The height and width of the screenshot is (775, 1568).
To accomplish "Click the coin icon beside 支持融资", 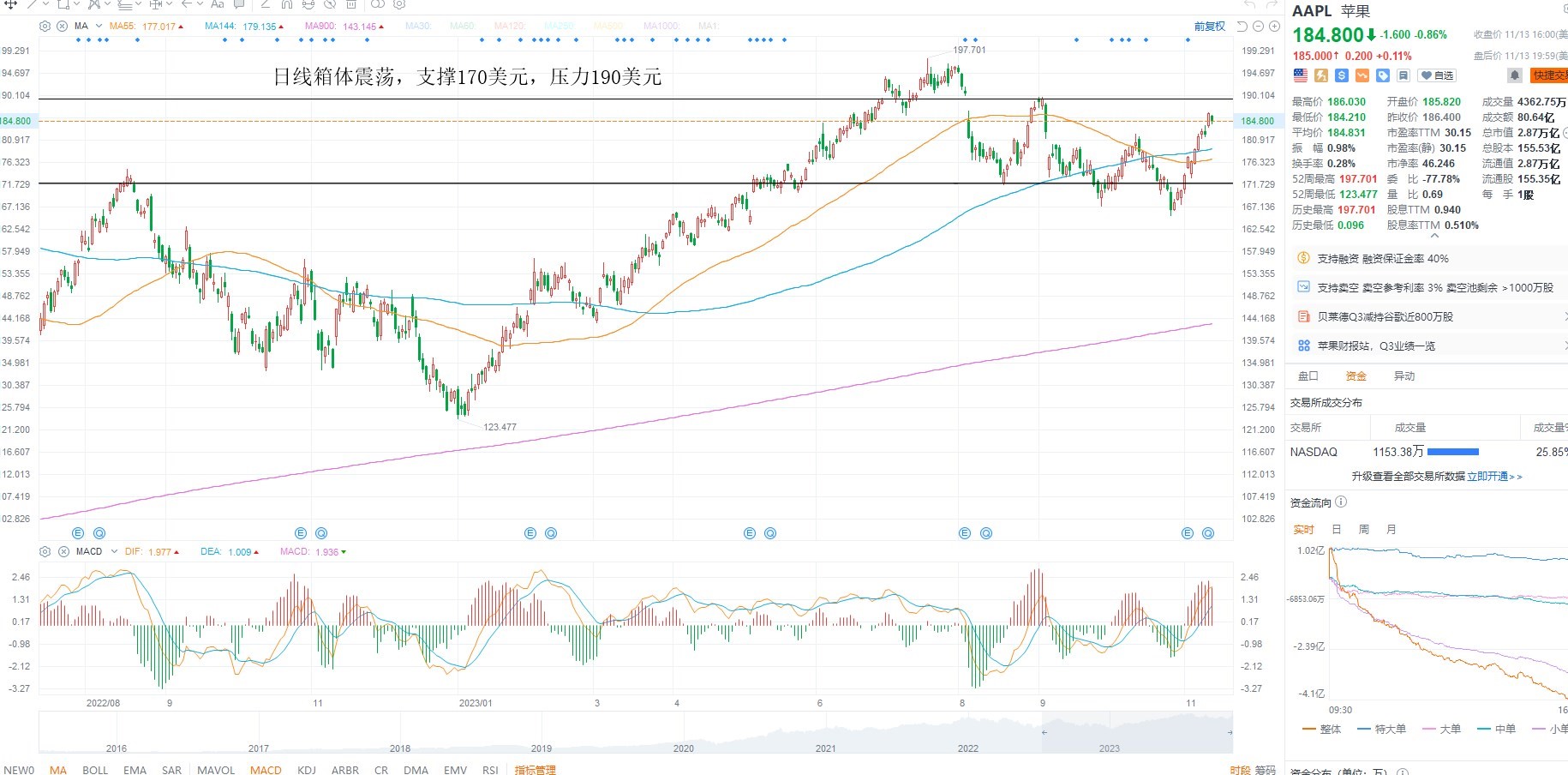I will tap(1304, 258).
